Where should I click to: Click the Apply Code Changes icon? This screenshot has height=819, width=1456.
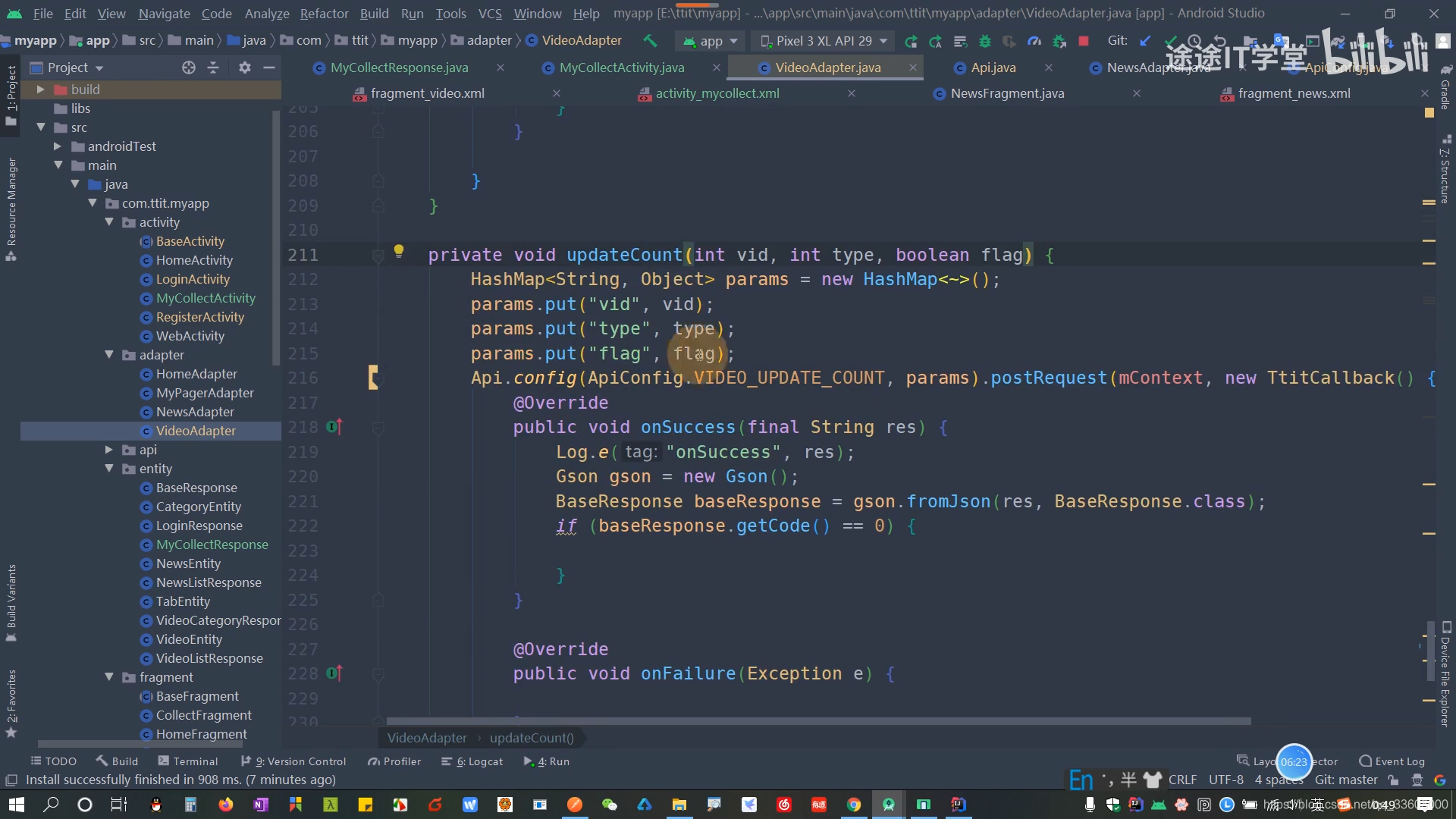point(960,41)
